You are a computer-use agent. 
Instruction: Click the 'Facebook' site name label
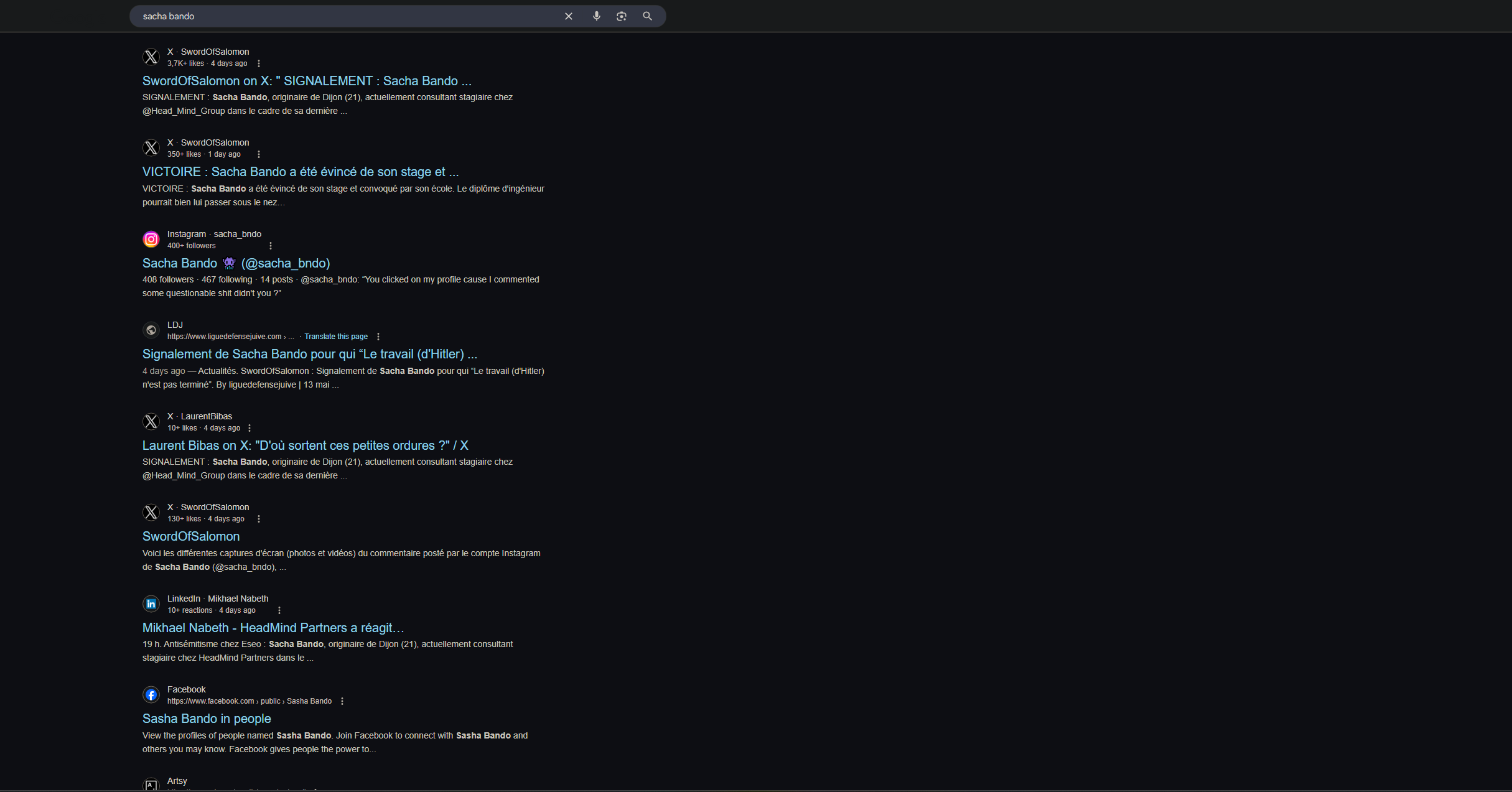pyautogui.click(x=187, y=689)
